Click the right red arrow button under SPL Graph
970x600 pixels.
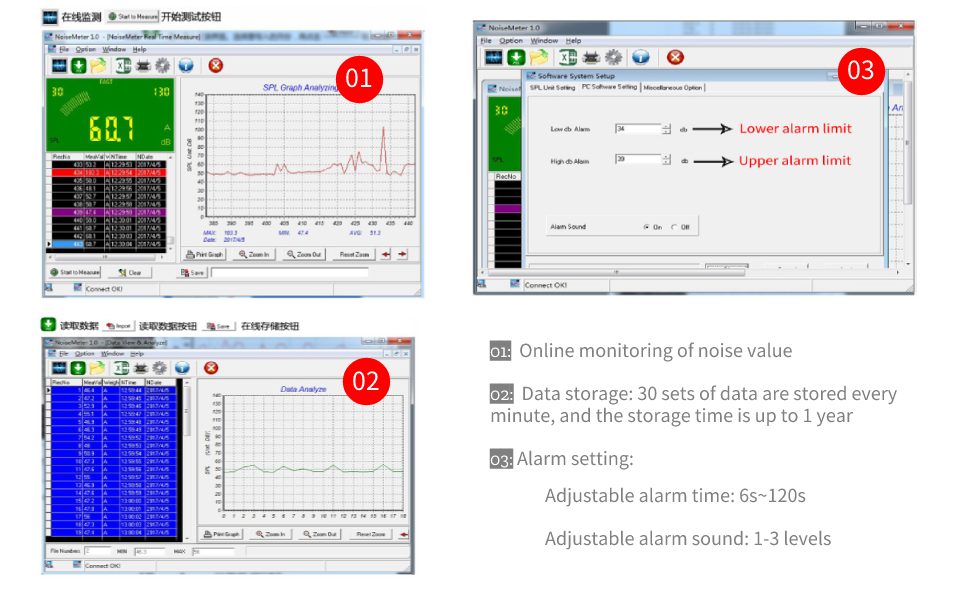coord(402,254)
